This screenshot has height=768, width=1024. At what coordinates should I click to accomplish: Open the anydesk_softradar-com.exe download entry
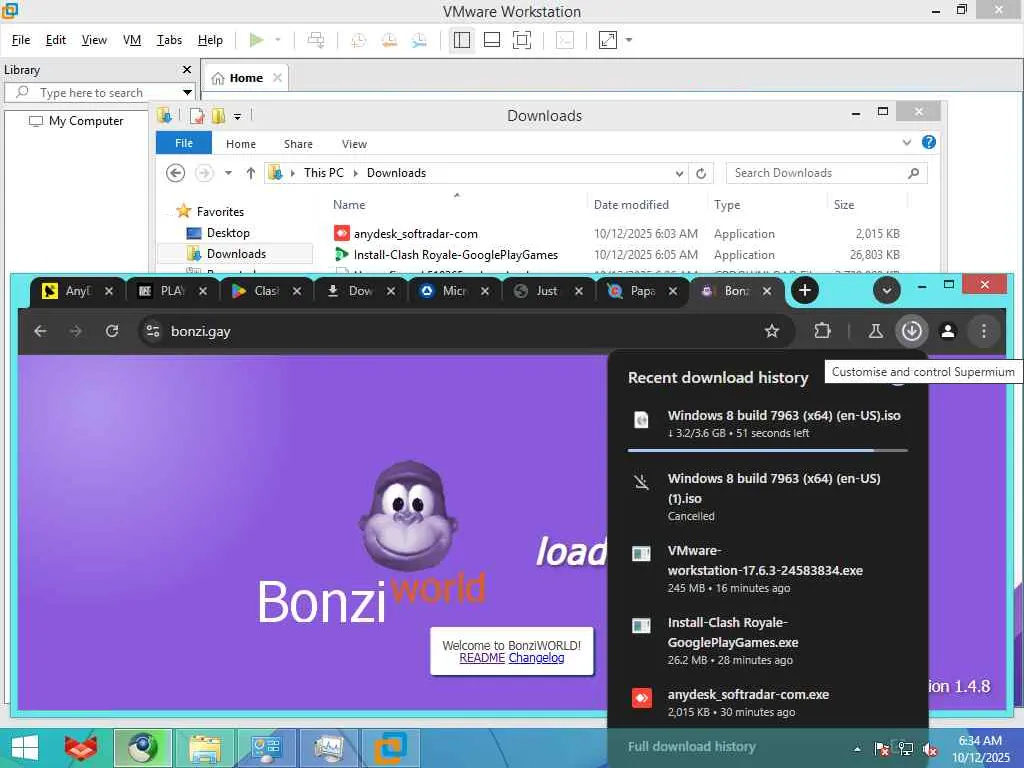click(x=767, y=702)
